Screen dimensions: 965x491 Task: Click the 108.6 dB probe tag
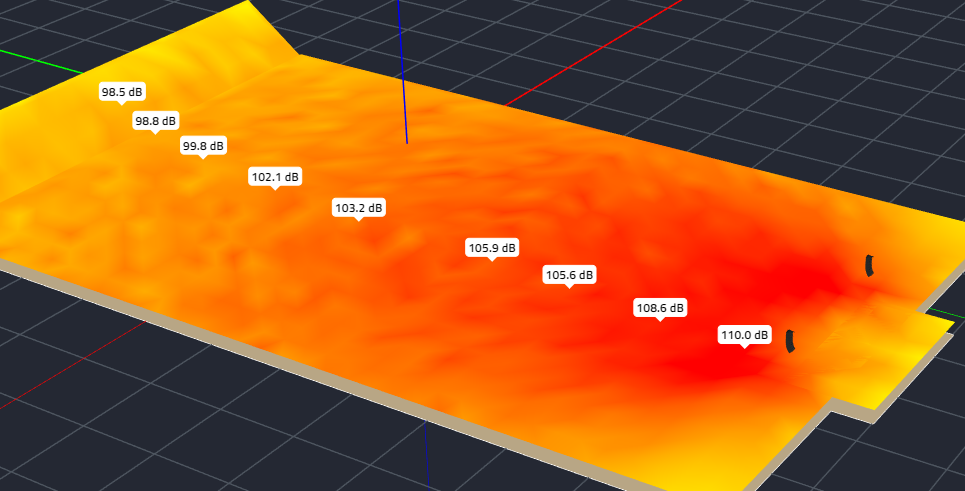coord(660,308)
